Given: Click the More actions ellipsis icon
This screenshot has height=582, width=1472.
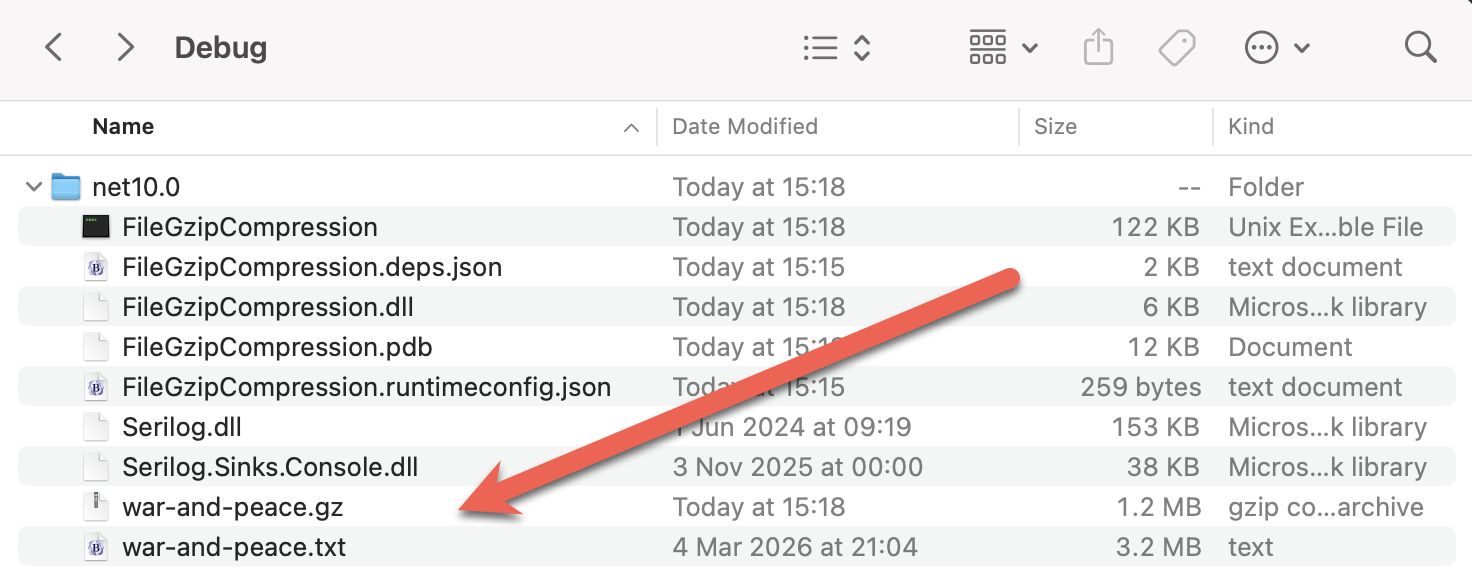Looking at the screenshot, I should pos(1261,46).
